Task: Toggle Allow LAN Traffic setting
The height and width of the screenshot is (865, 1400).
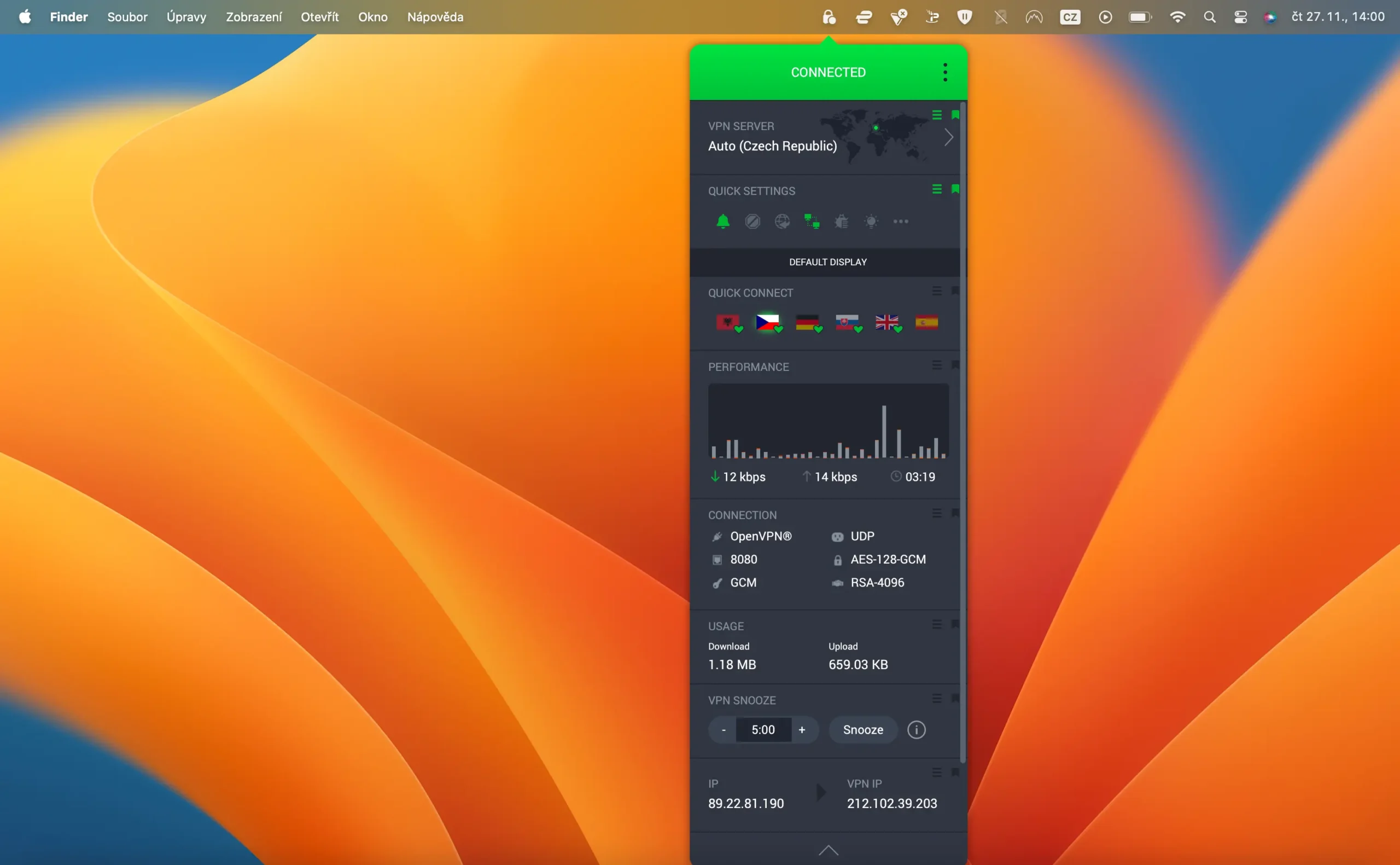Action: pos(812,222)
